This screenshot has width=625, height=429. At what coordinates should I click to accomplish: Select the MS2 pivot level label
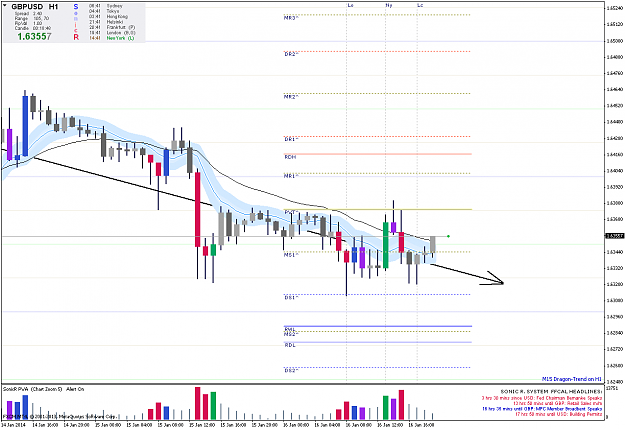coord(291,334)
